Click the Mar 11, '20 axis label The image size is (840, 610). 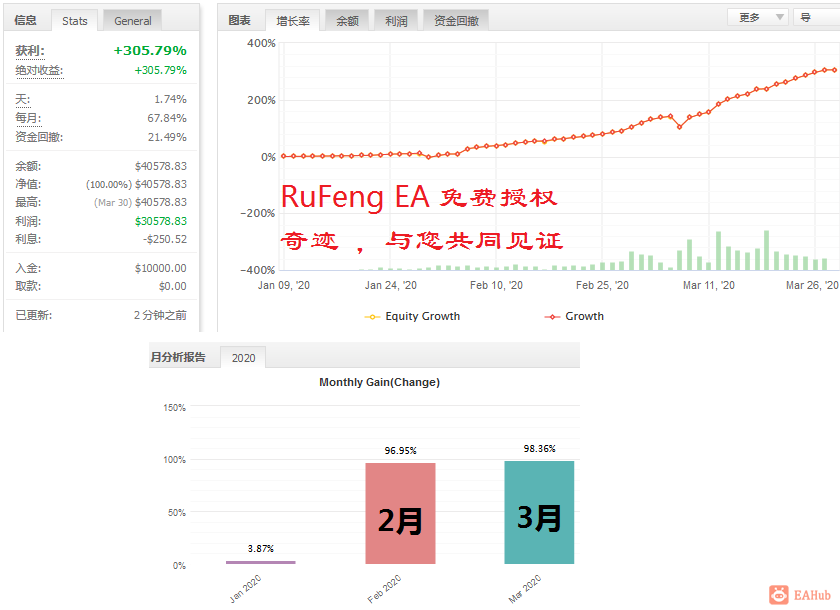pos(708,285)
